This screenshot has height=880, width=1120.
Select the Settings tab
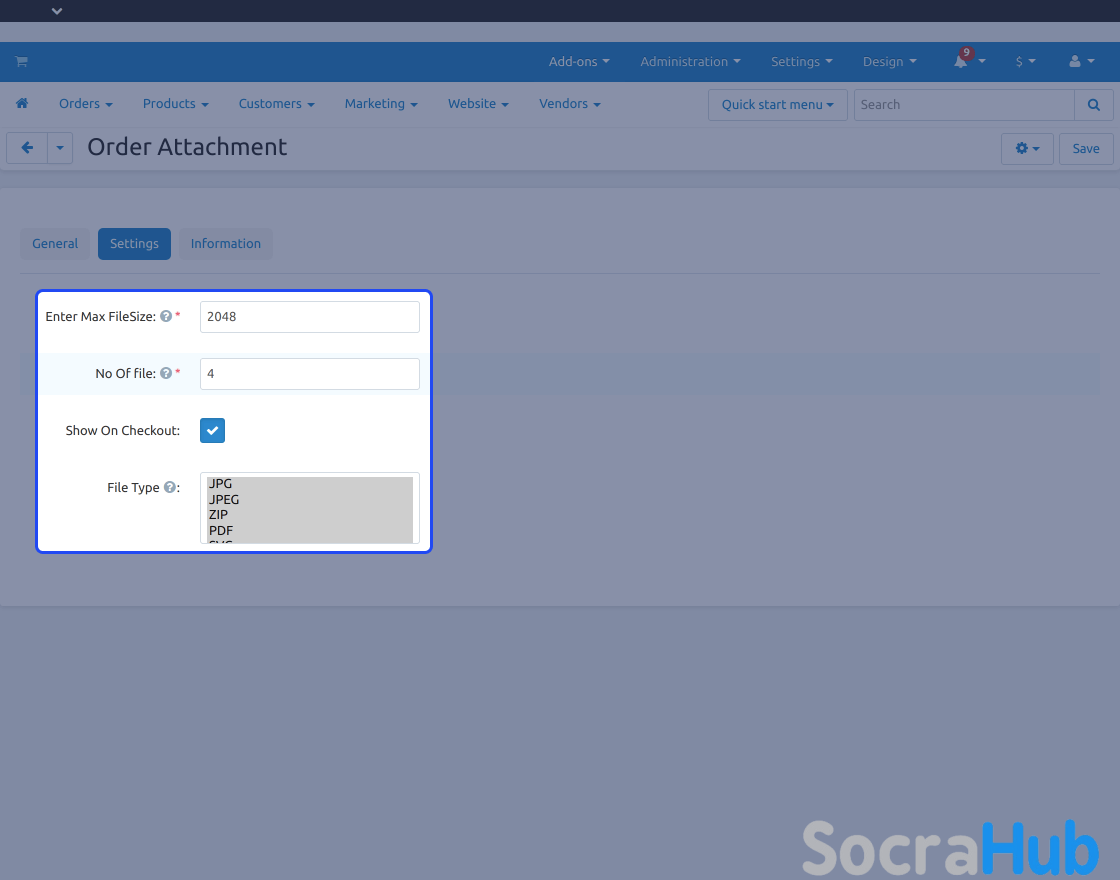pos(134,244)
